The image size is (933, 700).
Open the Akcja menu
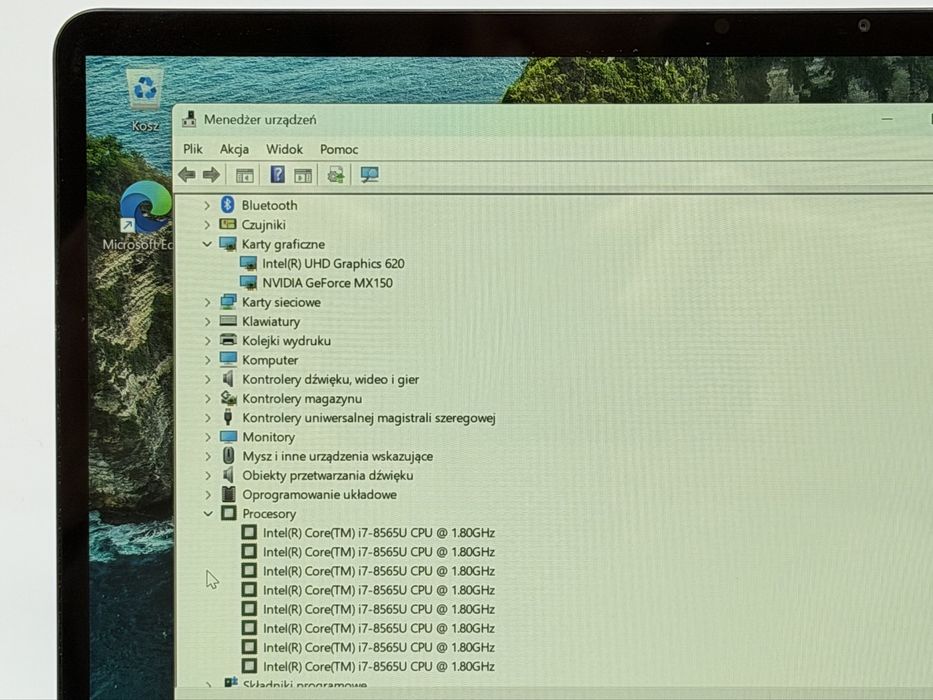pyautogui.click(x=234, y=149)
